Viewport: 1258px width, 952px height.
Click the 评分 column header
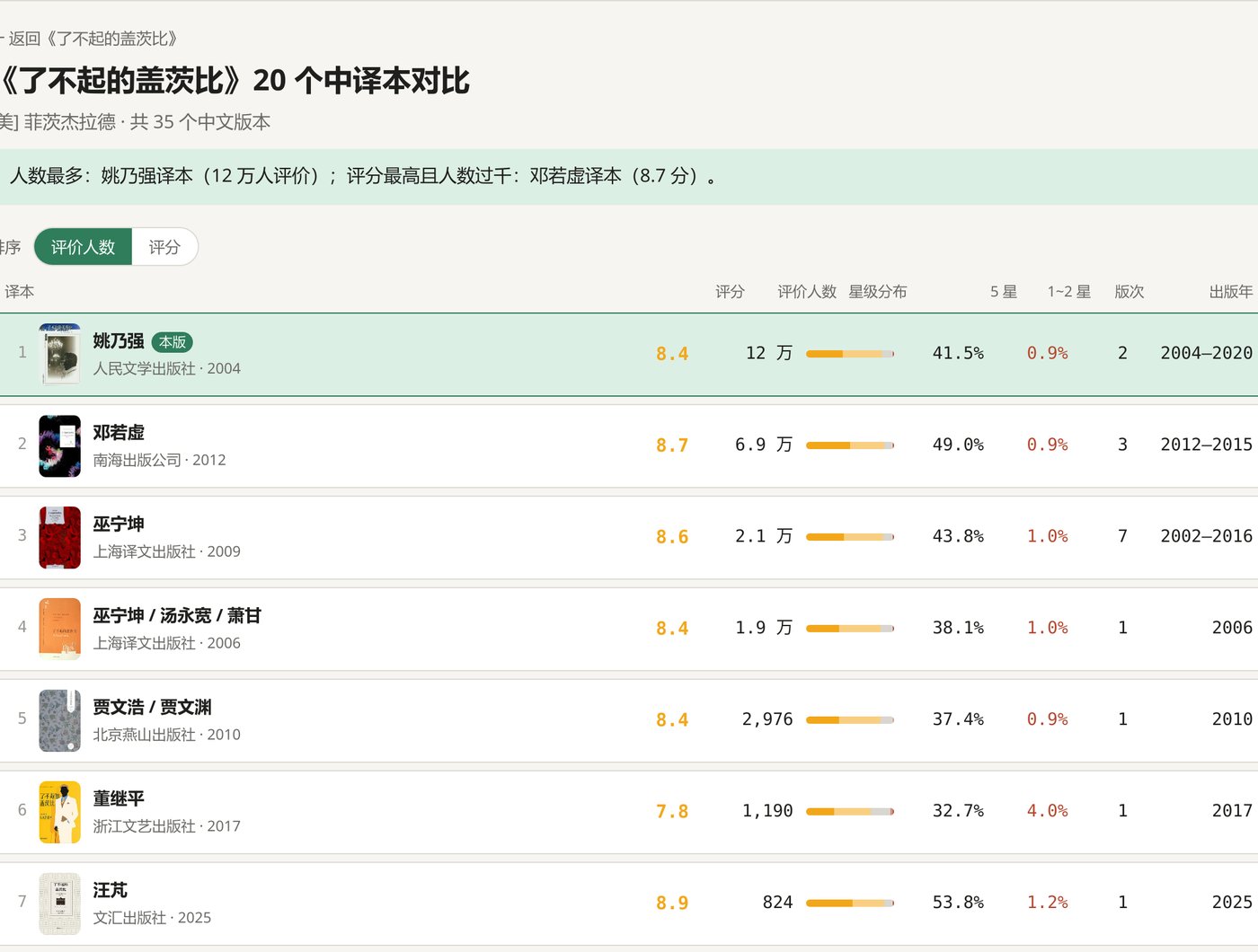point(730,292)
